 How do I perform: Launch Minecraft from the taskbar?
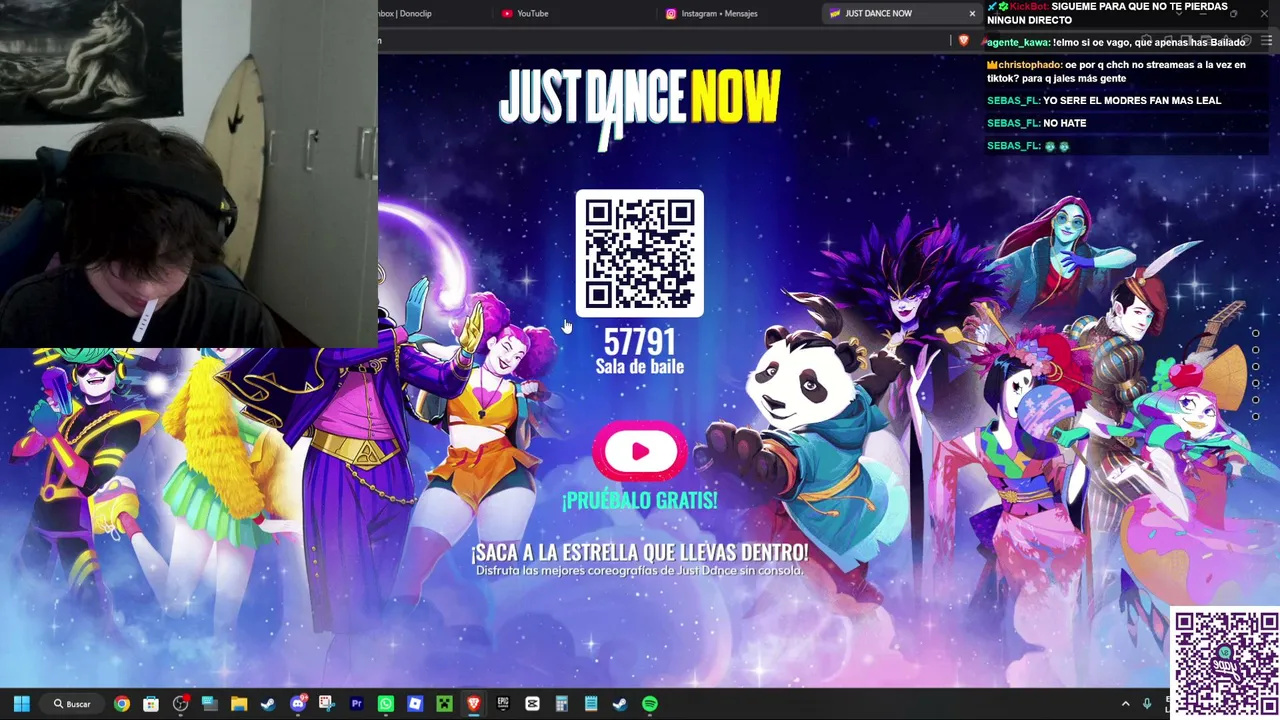coord(444,704)
